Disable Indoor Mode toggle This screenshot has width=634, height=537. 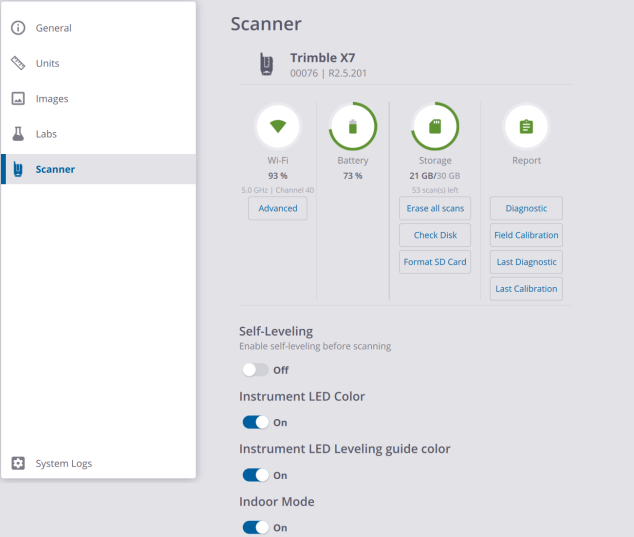(x=256, y=528)
